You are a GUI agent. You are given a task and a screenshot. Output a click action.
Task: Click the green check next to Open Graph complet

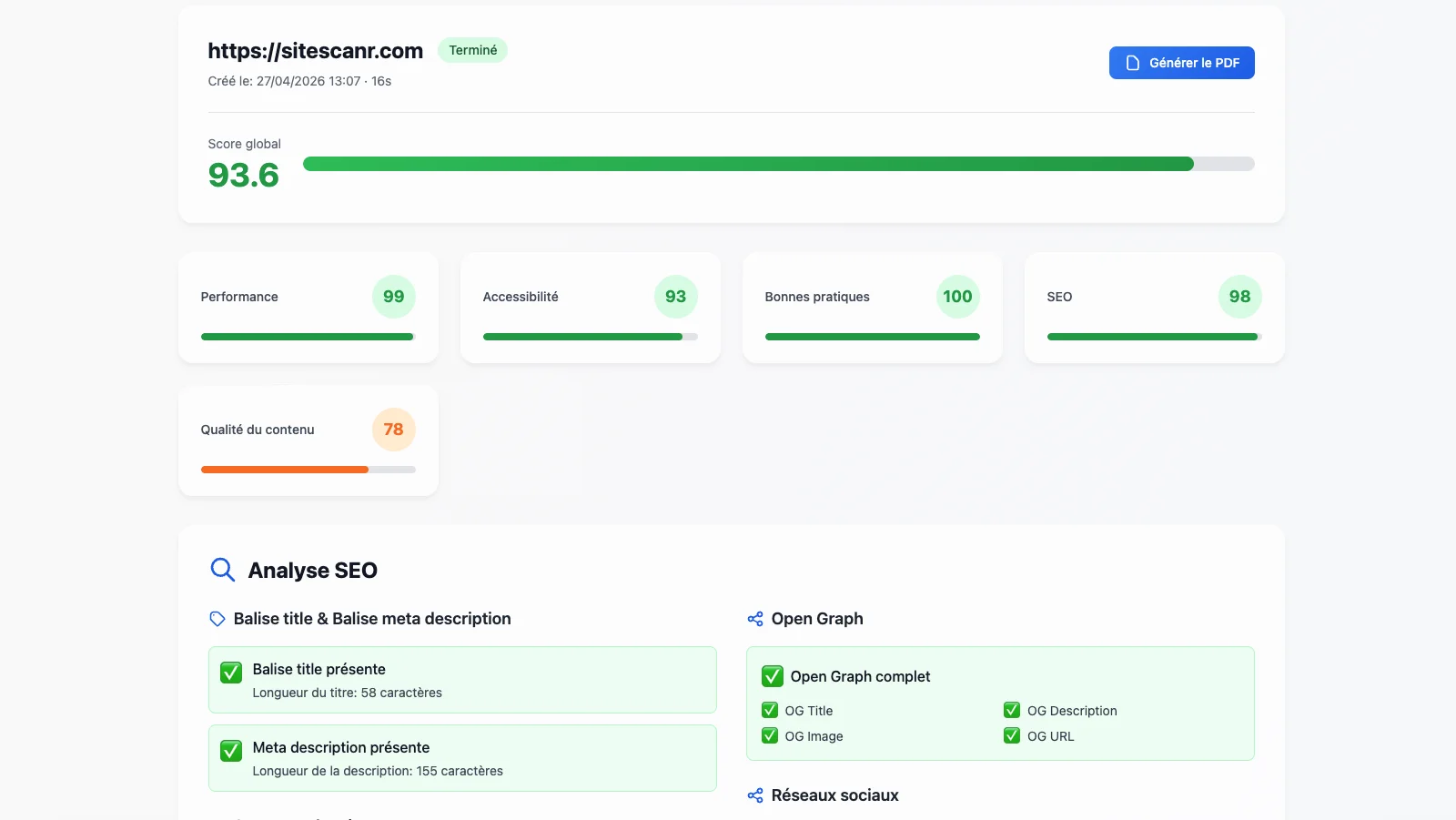point(772,676)
